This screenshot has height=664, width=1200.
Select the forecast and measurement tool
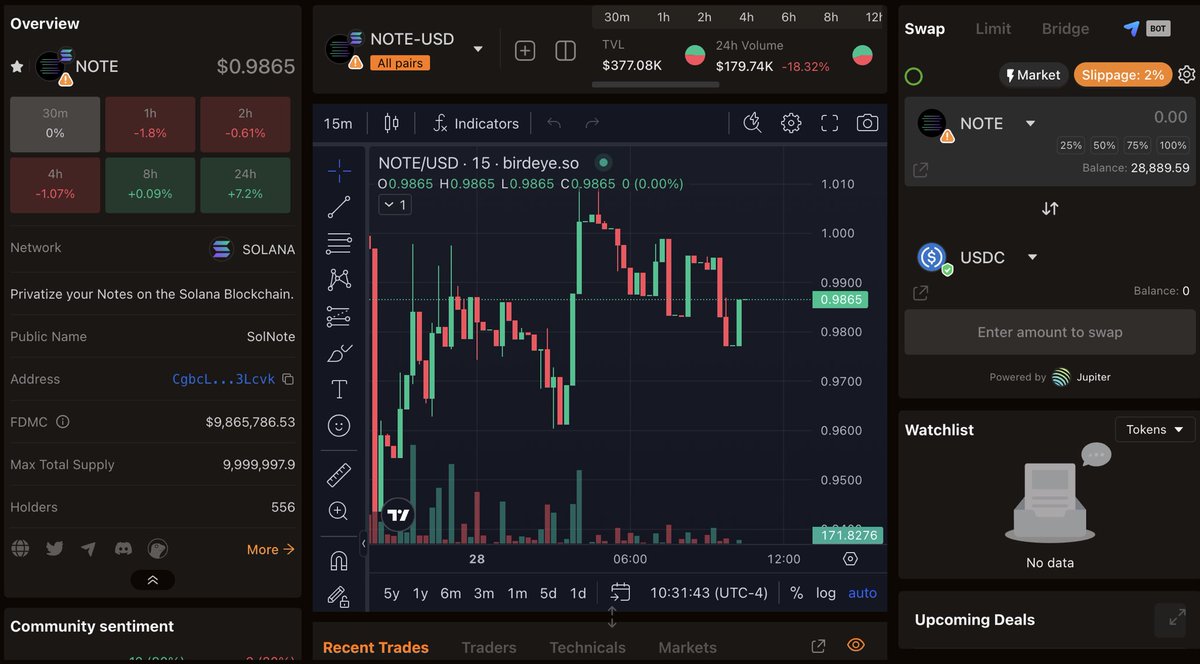click(x=339, y=317)
